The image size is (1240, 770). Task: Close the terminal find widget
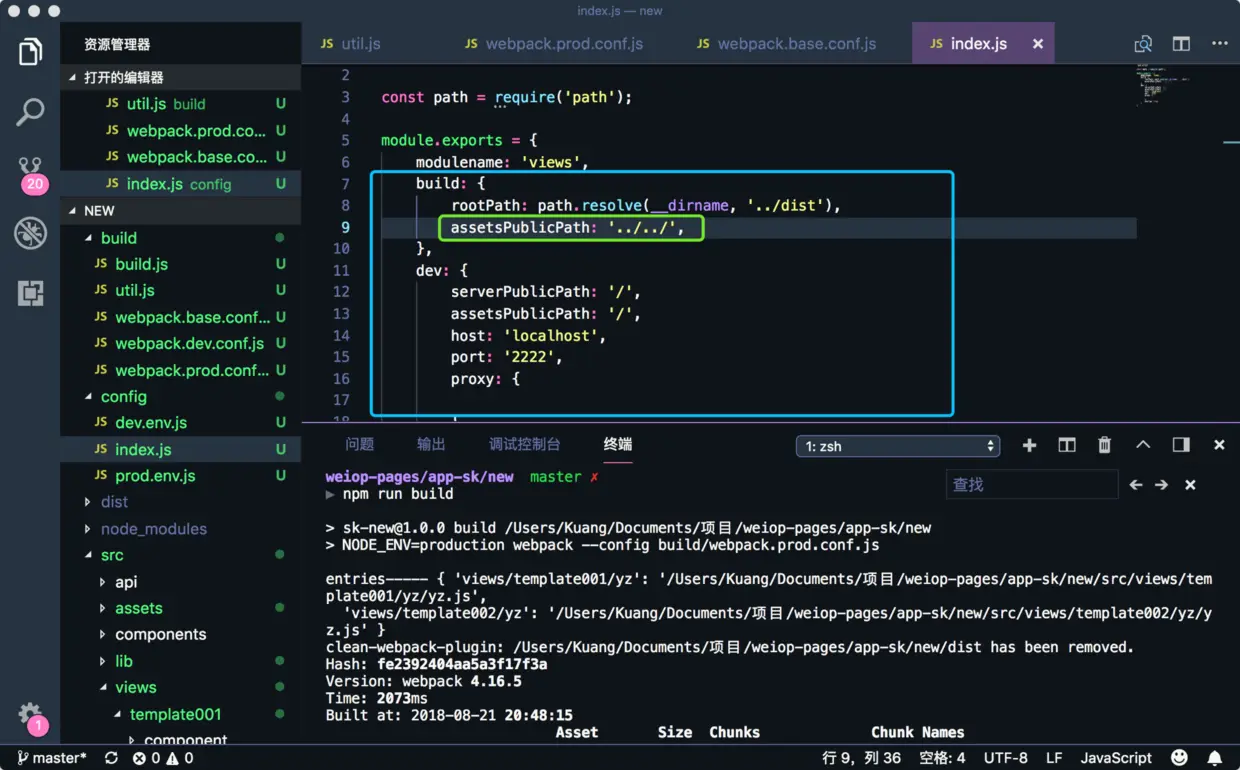click(x=1190, y=484)
